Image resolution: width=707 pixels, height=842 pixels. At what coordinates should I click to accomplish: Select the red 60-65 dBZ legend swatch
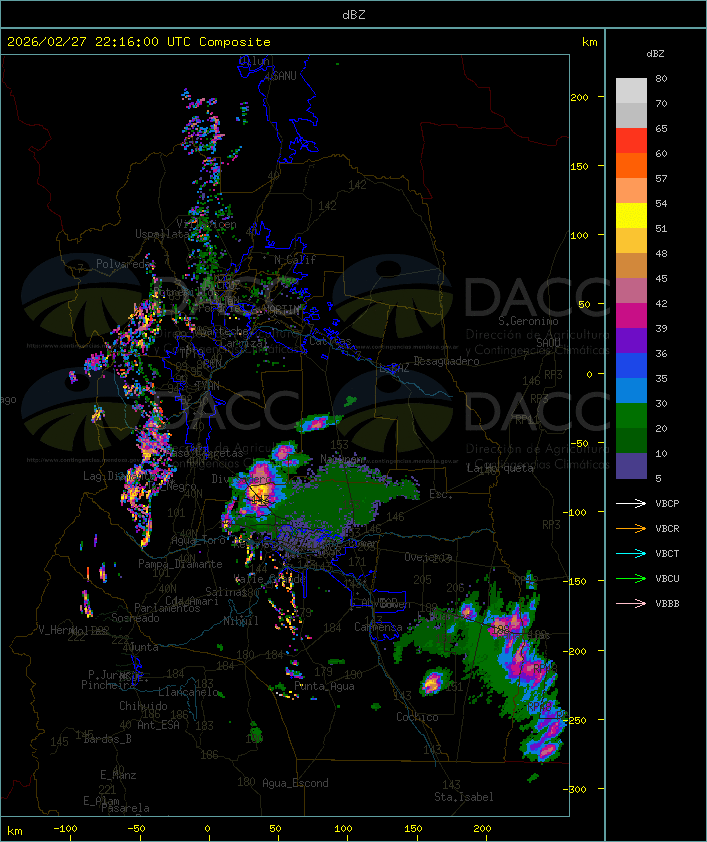click(631, 141)
